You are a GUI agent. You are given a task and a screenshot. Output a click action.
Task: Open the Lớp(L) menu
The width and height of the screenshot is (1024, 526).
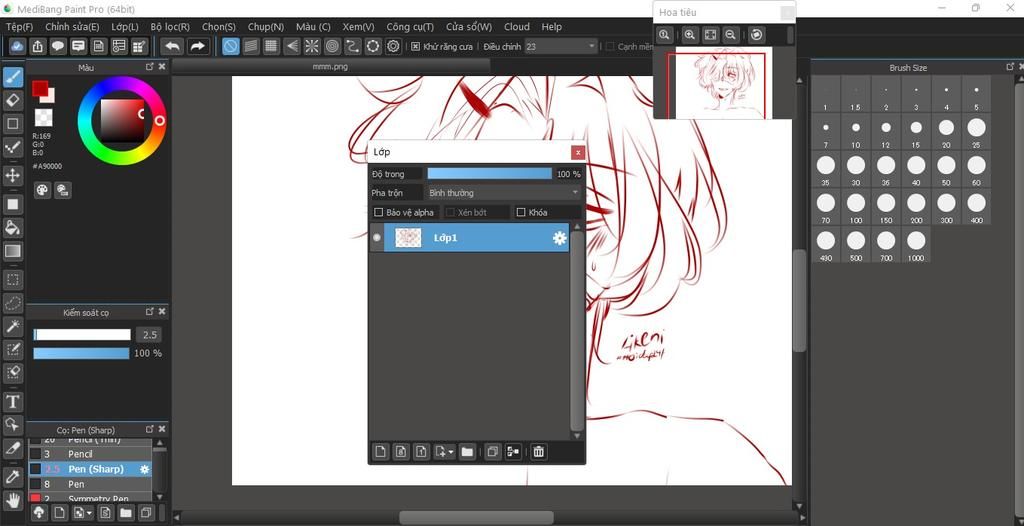pos(125,27)
